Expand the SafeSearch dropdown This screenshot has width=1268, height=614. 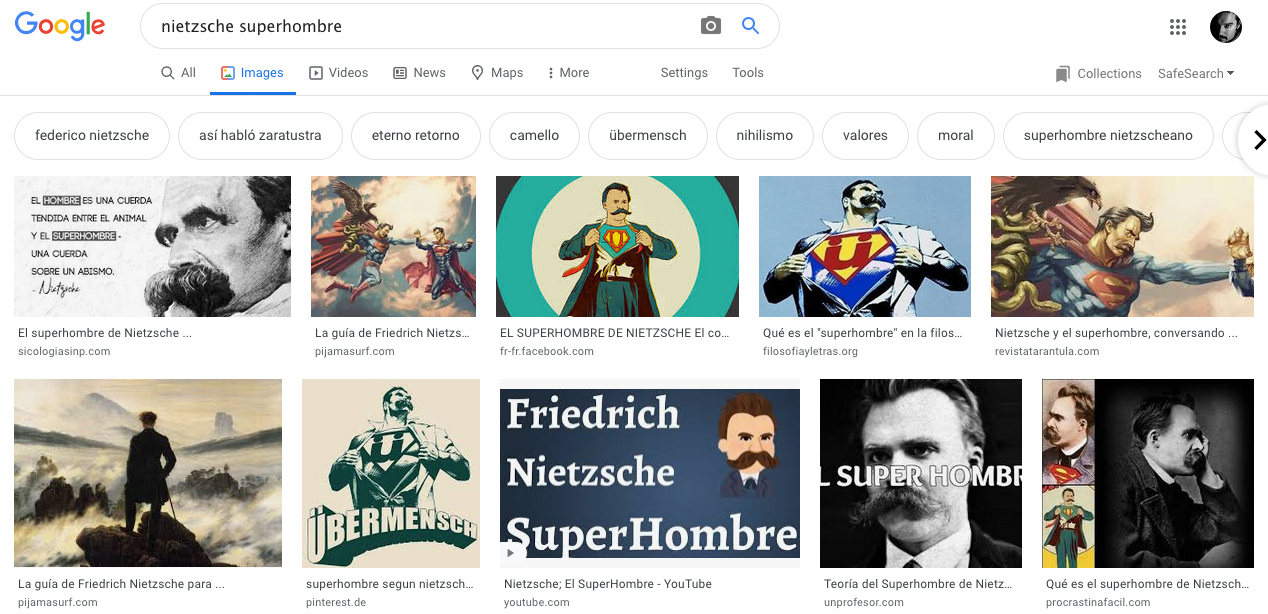pyautogui.click(x=1195, y=73)
